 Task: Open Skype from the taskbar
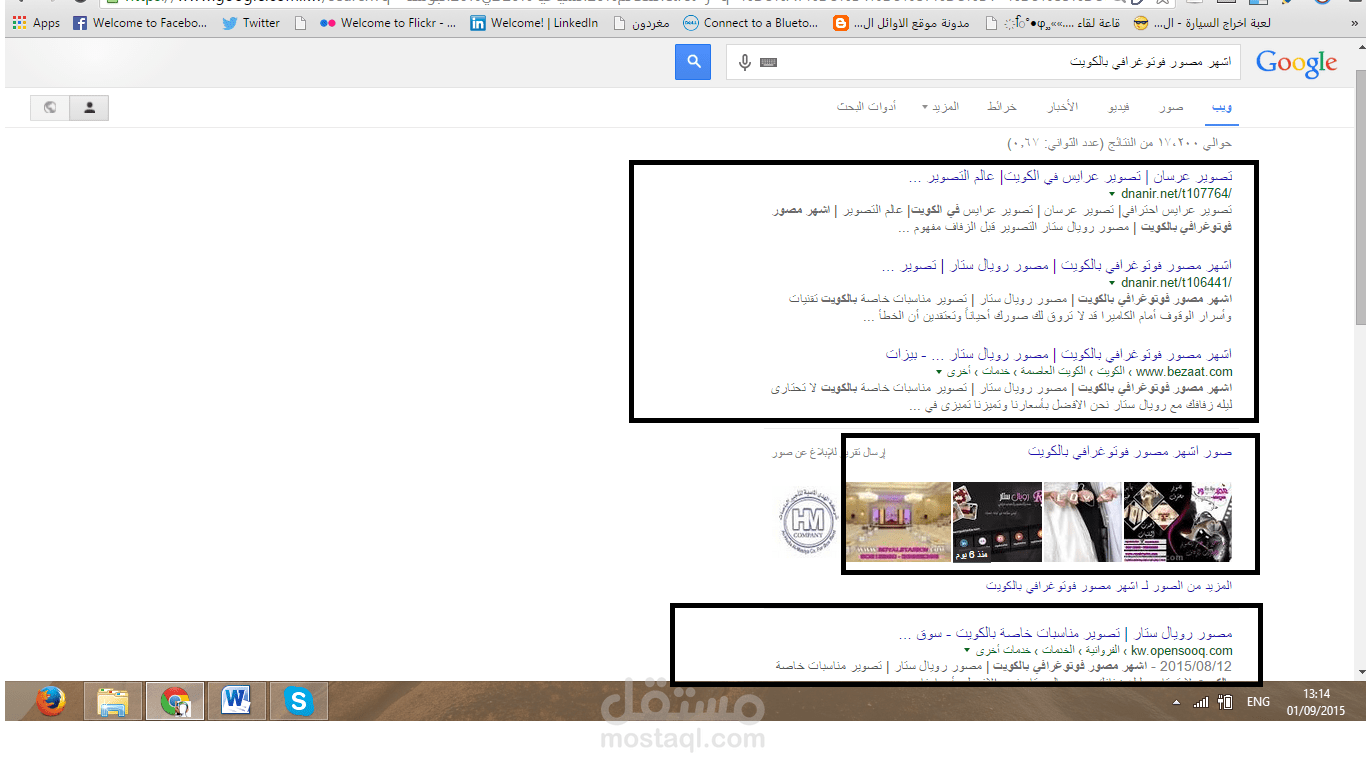[298, 702]
